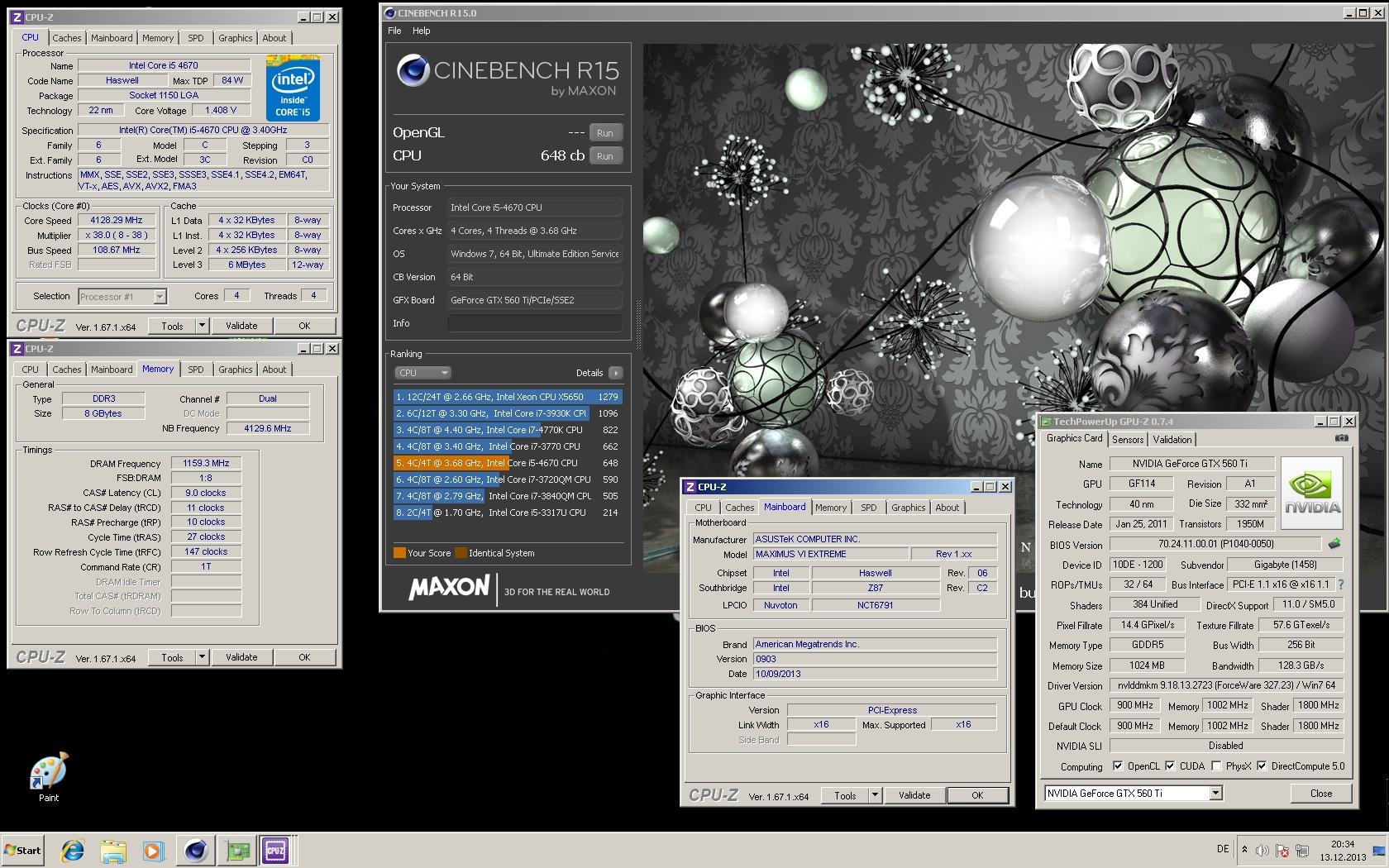1389x868 pixels.
Task: Click the MAXIMUS VI EXTREME model field
Action: (830, 554)
